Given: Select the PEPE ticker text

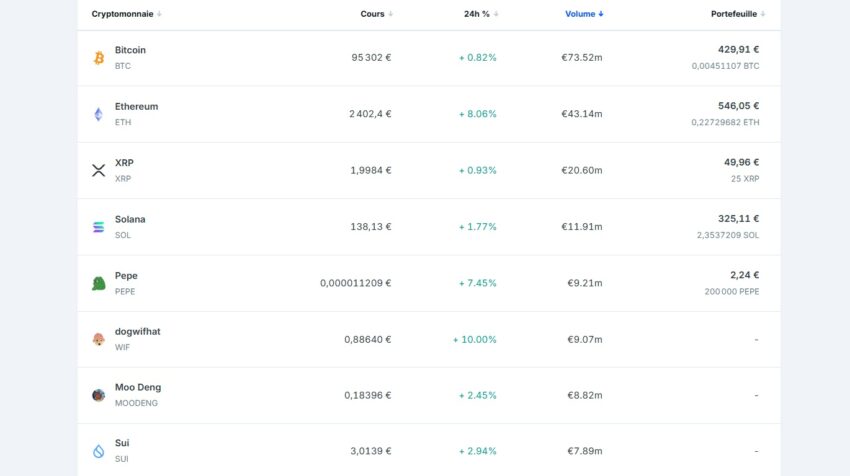Looking at the screenshot, I should pos(125,292).
